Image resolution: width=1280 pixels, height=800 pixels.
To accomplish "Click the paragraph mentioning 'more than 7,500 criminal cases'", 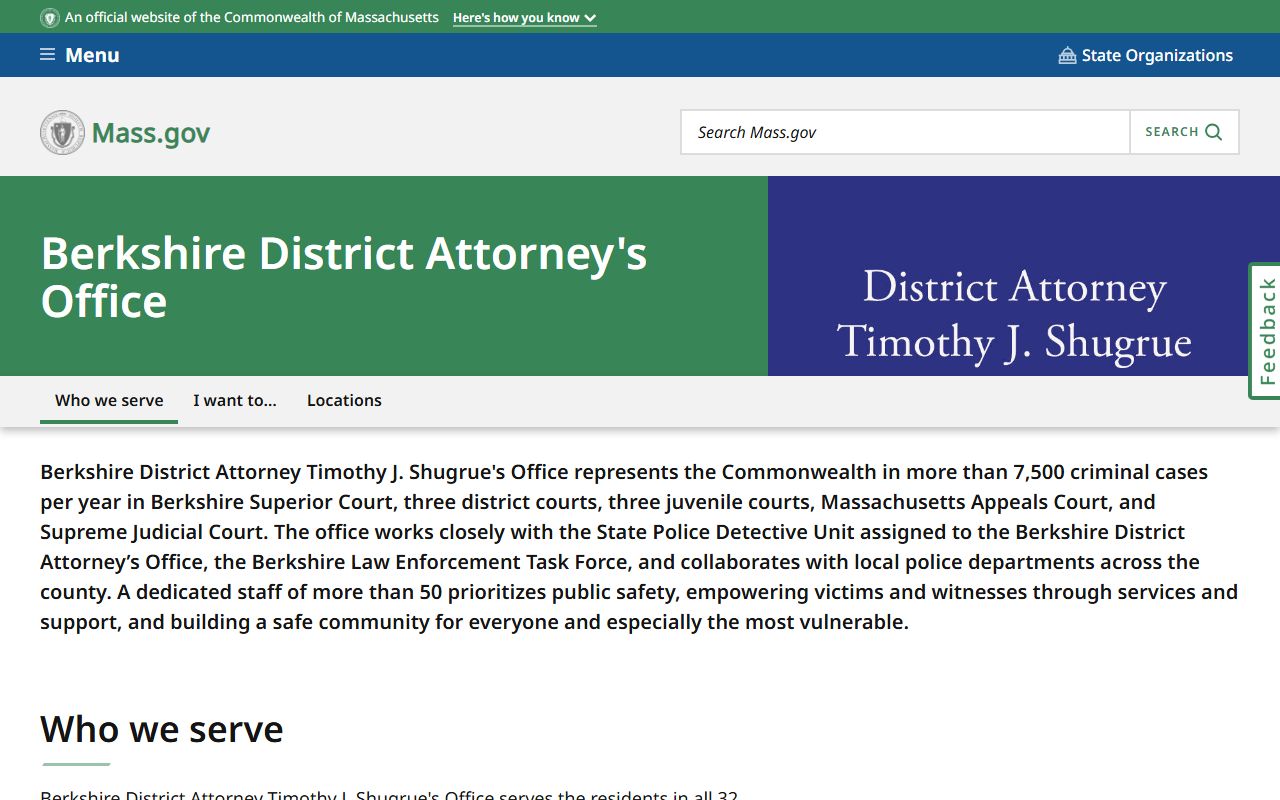I will tap(640, 547).
